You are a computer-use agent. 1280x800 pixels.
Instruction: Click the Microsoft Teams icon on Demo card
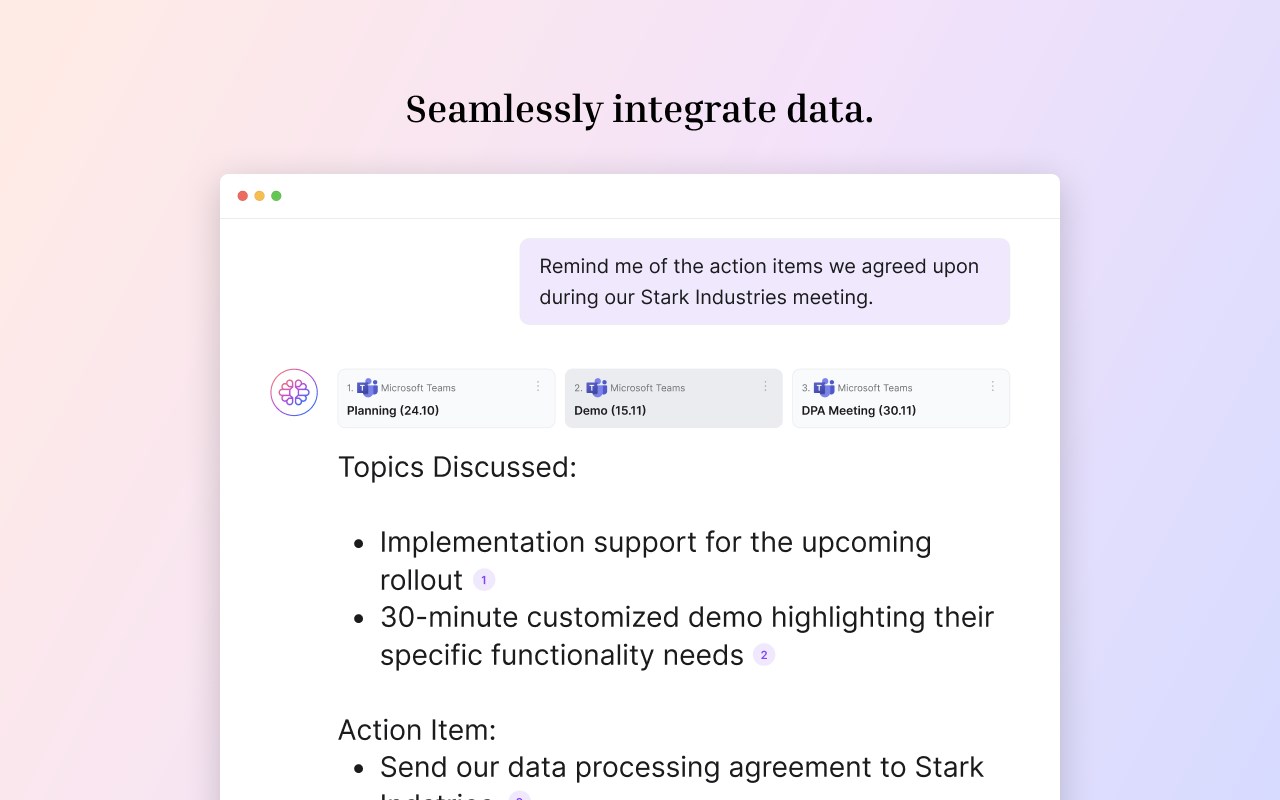(596, 388)
